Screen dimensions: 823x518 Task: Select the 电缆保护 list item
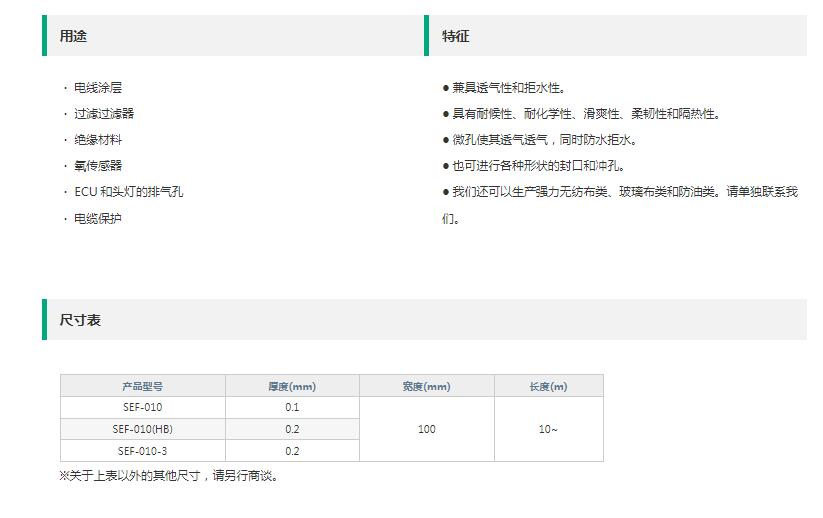pos(98,218)
